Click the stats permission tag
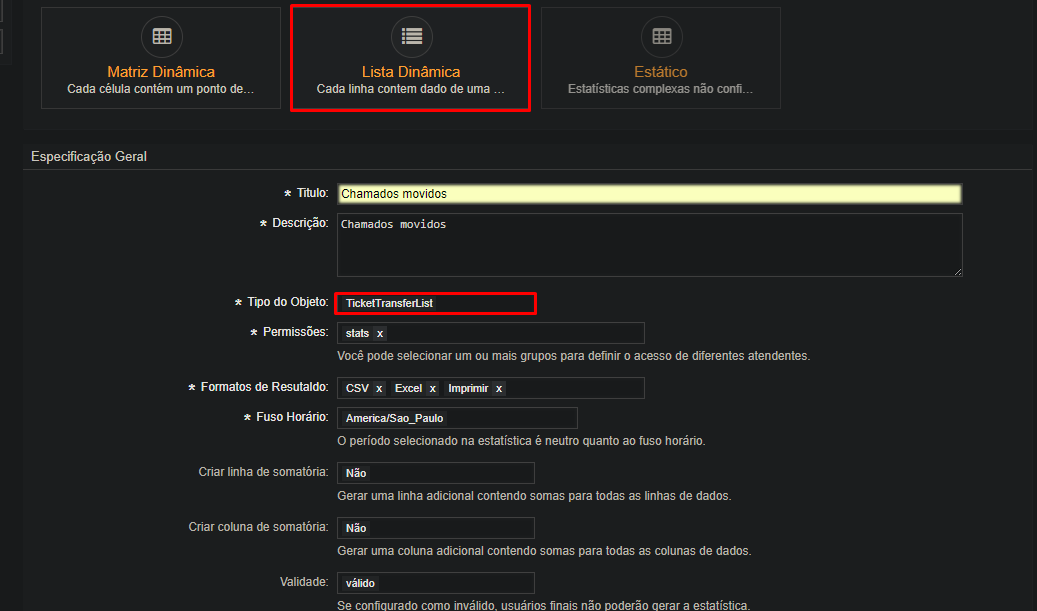The height and width of the screenshot is (611, 1037). 357,333
